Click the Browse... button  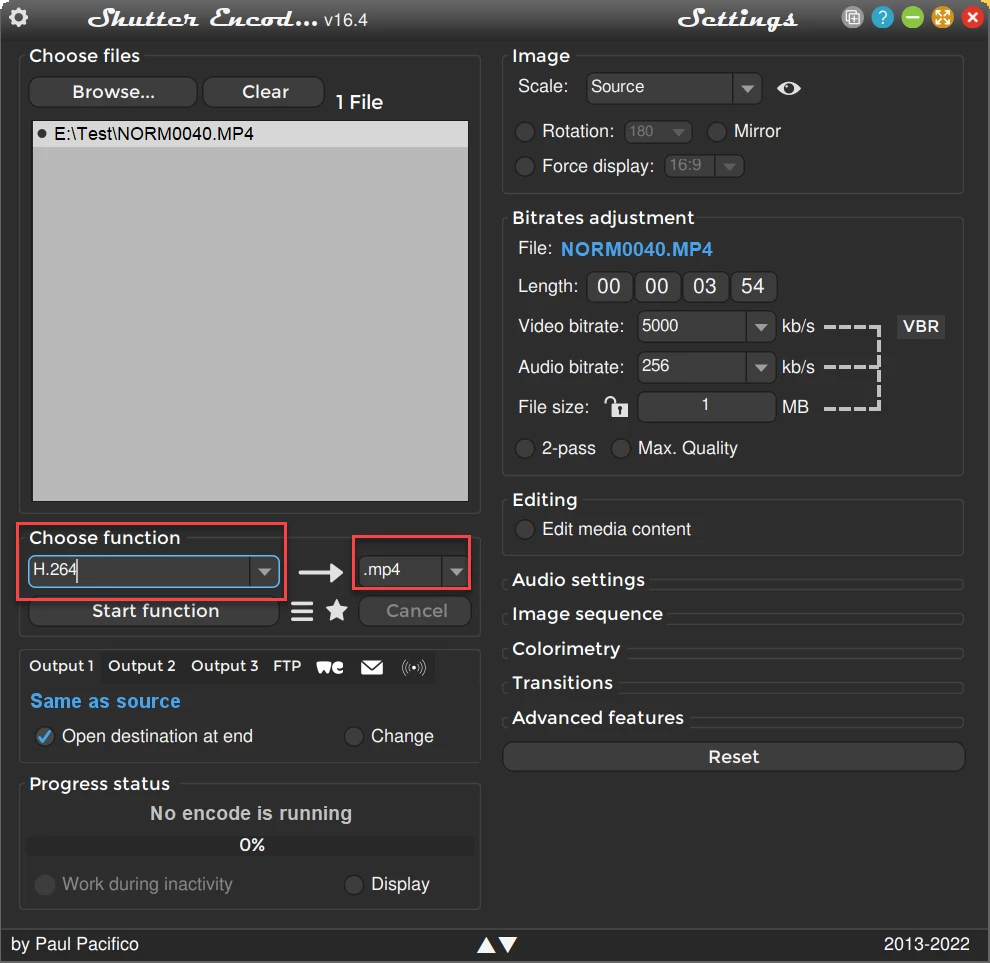click(x=113, y=92)
